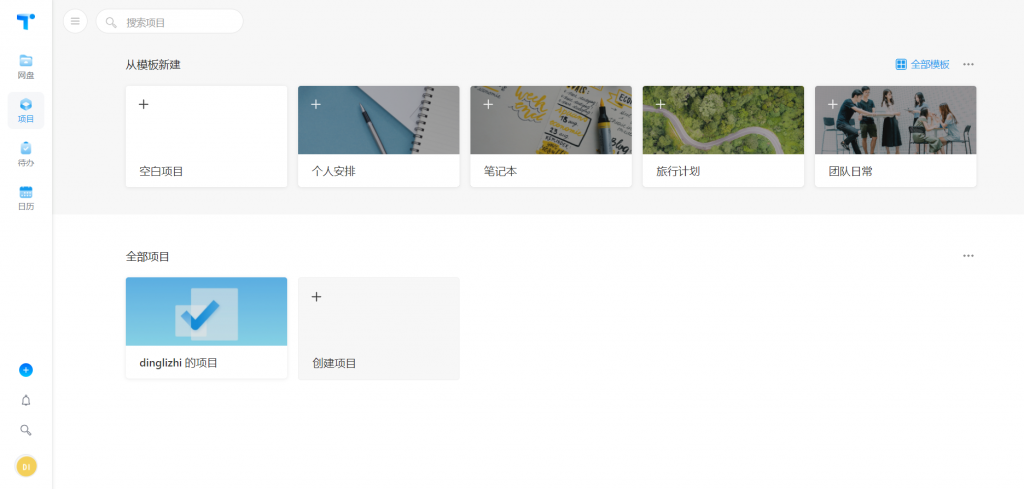Open the user avatar menu
The height and width of the screenshot is (489, 1024).
pos(26,466)
